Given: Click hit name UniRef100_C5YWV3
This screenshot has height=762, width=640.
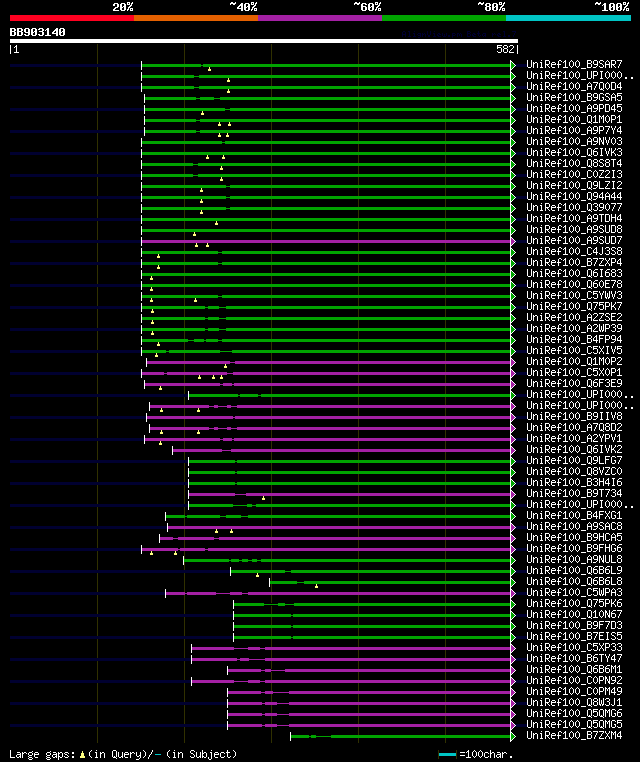Looking at the screenshot, I should pos(574,295).
